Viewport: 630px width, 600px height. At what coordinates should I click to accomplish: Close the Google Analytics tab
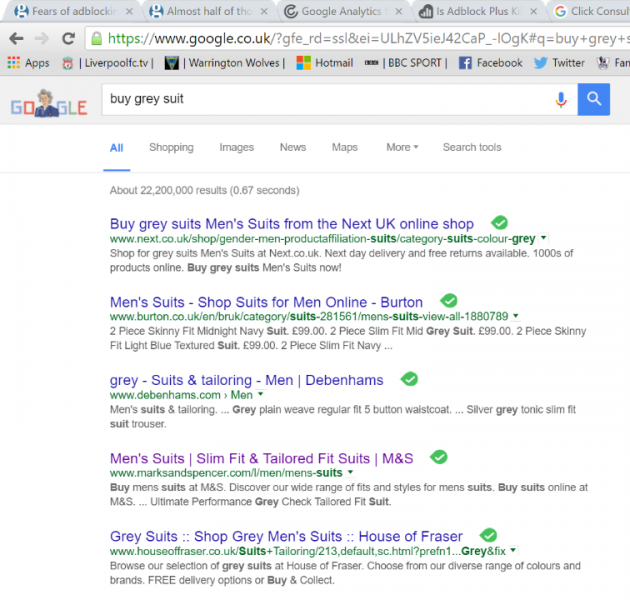(399, 11)
